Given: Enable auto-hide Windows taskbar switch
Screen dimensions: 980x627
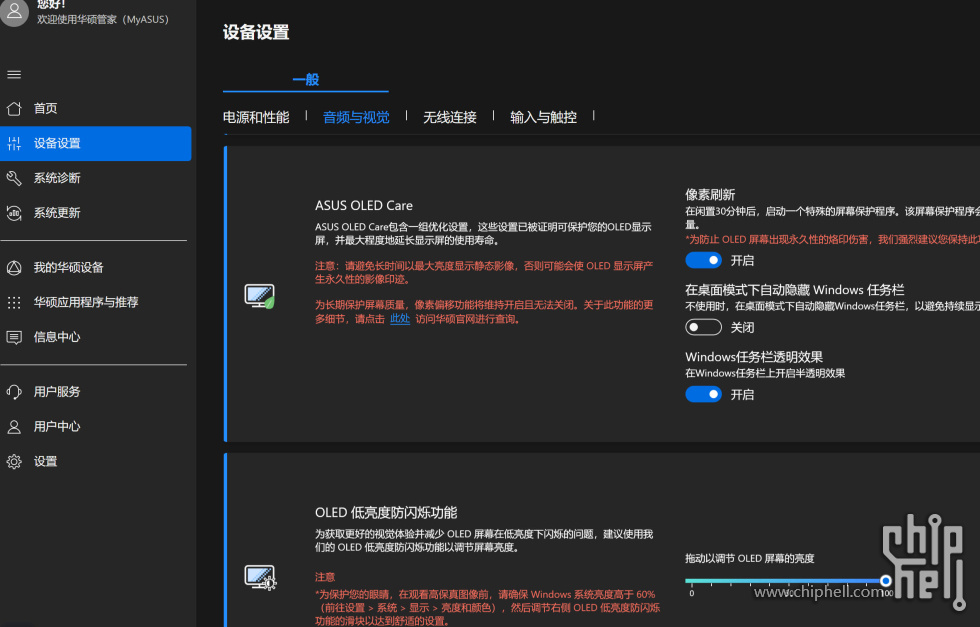Looking at the screenshot, I should coord(704,327).
